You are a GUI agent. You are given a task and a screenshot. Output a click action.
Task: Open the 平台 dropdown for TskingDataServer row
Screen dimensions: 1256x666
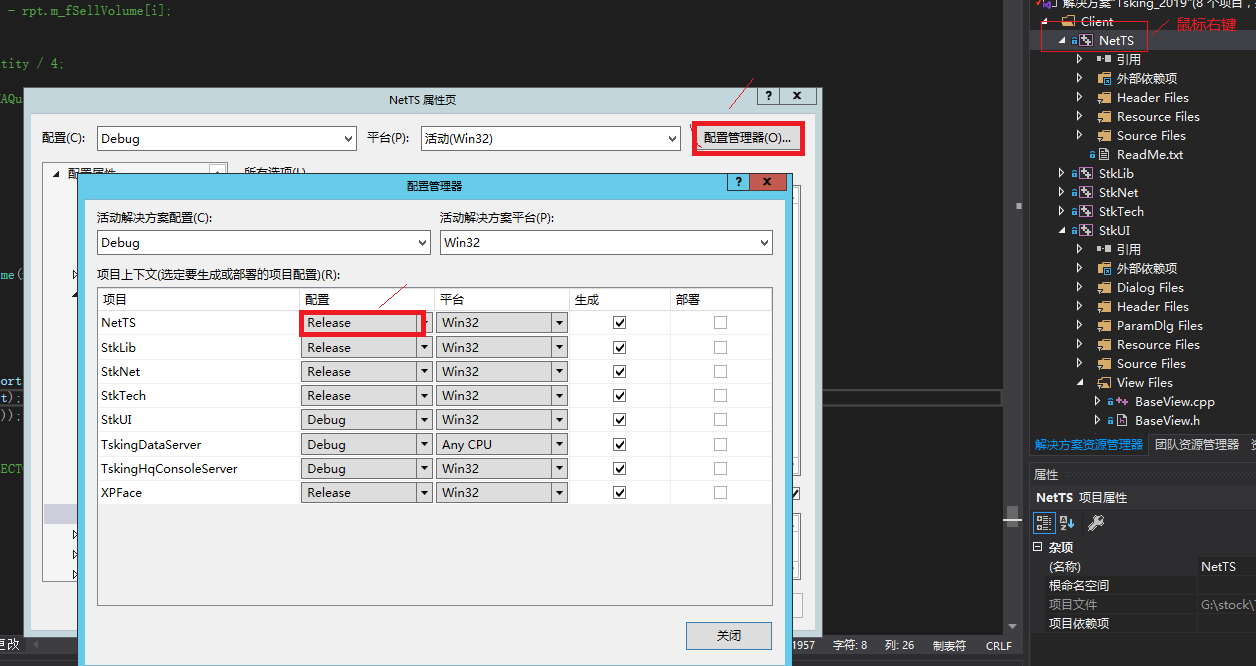coord(560,444)
